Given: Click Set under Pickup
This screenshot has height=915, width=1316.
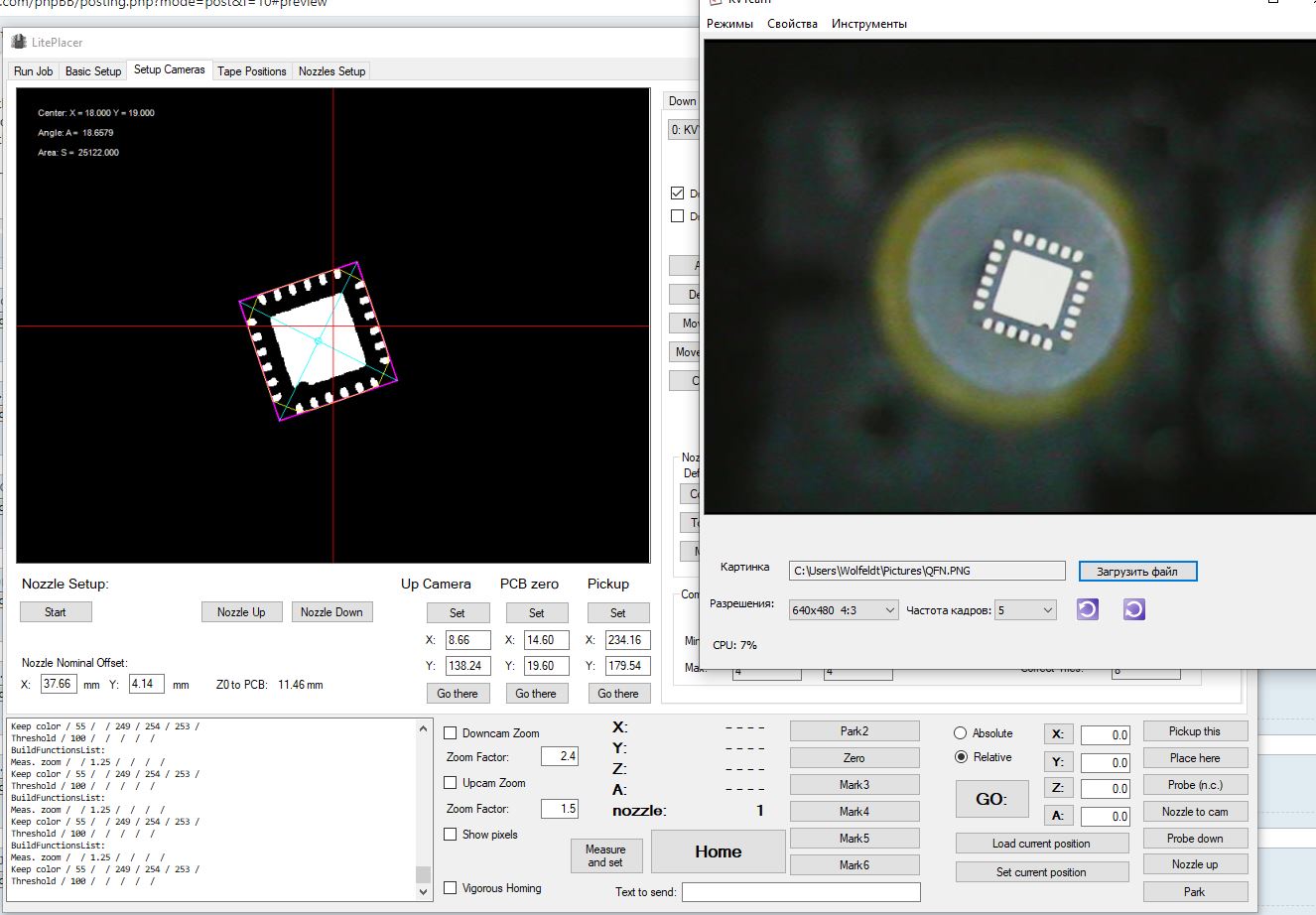Looking at the screenshot, I should pos(618,613).
